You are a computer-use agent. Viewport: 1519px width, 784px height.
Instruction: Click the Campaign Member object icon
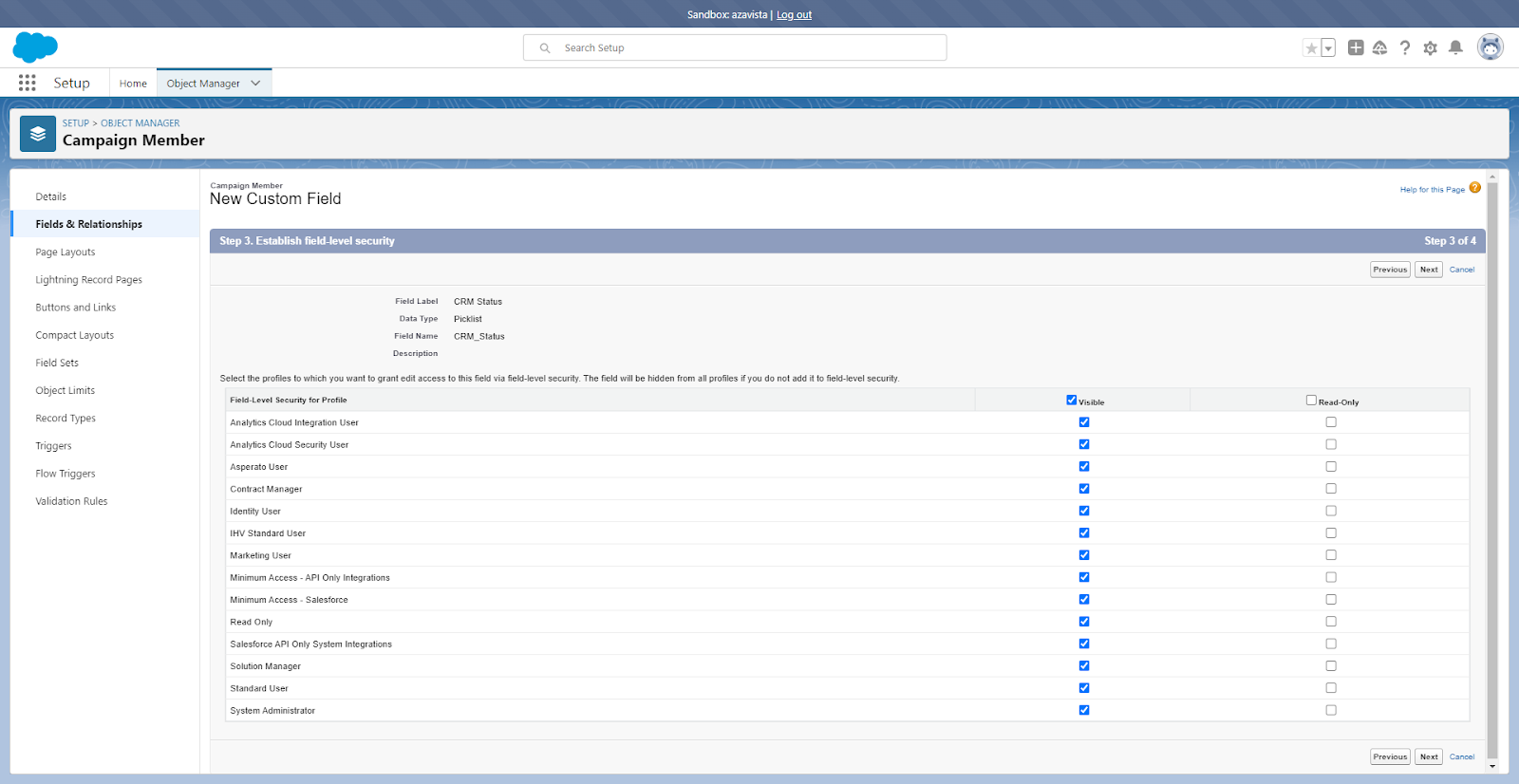(x=38, y=134)
